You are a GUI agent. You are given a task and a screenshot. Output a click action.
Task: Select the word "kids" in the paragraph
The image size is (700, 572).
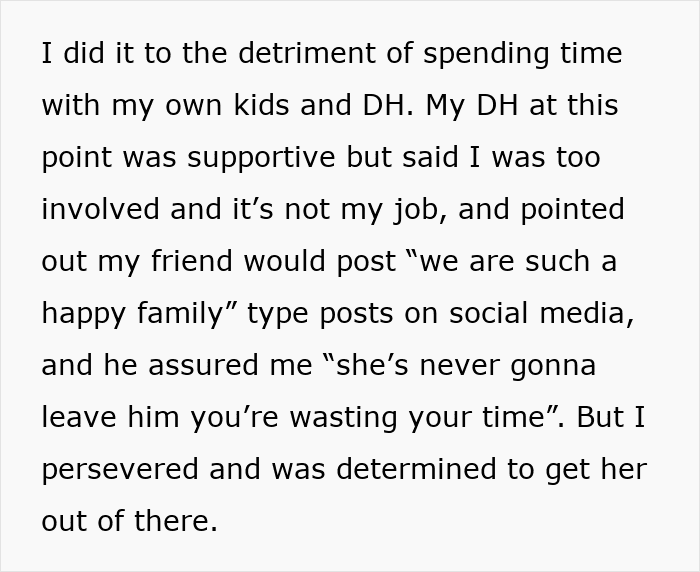262,105
